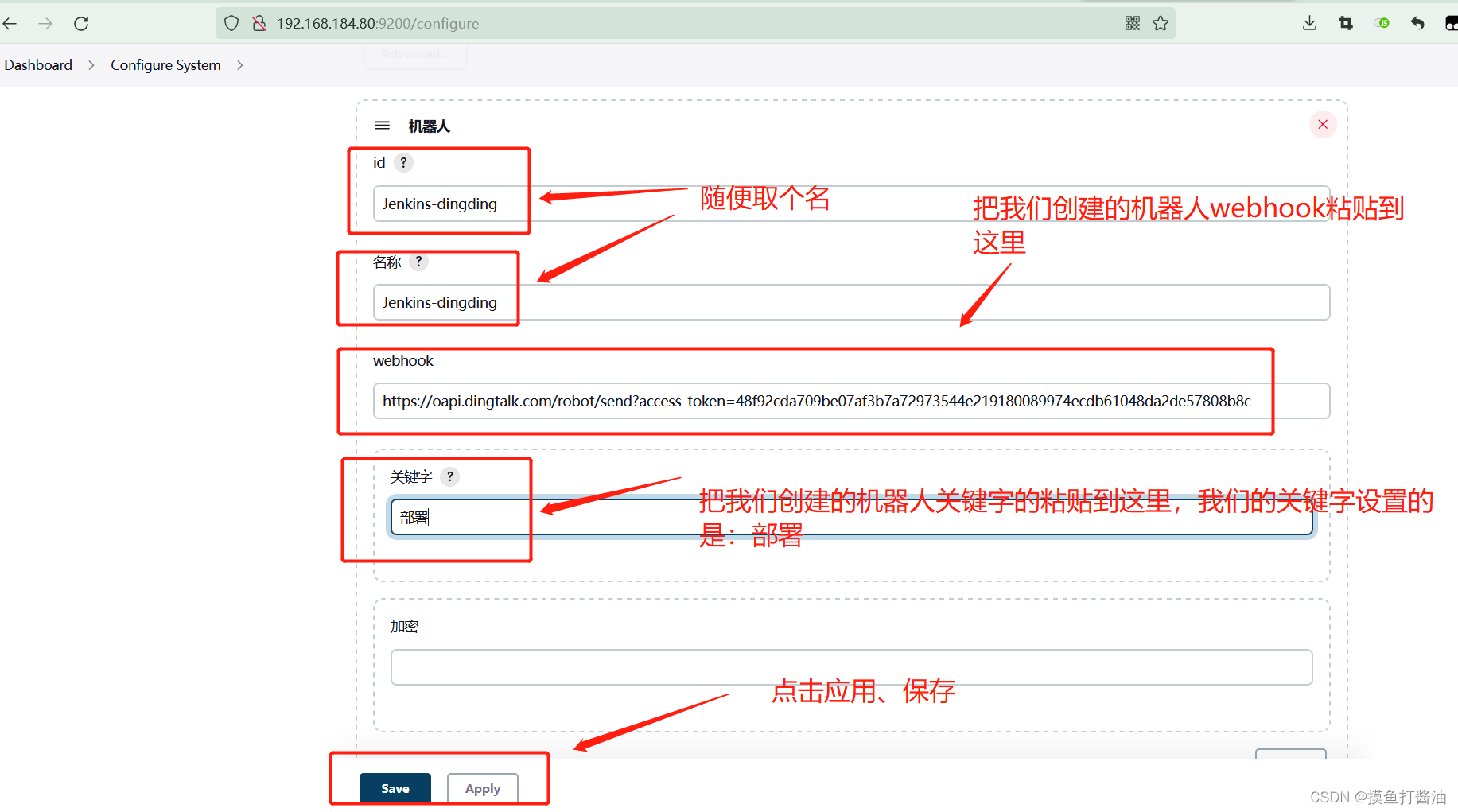Click the 机器人 section title
This screenshot has width=1458, height=812.
pyautogui.click(x=430, y=126)
